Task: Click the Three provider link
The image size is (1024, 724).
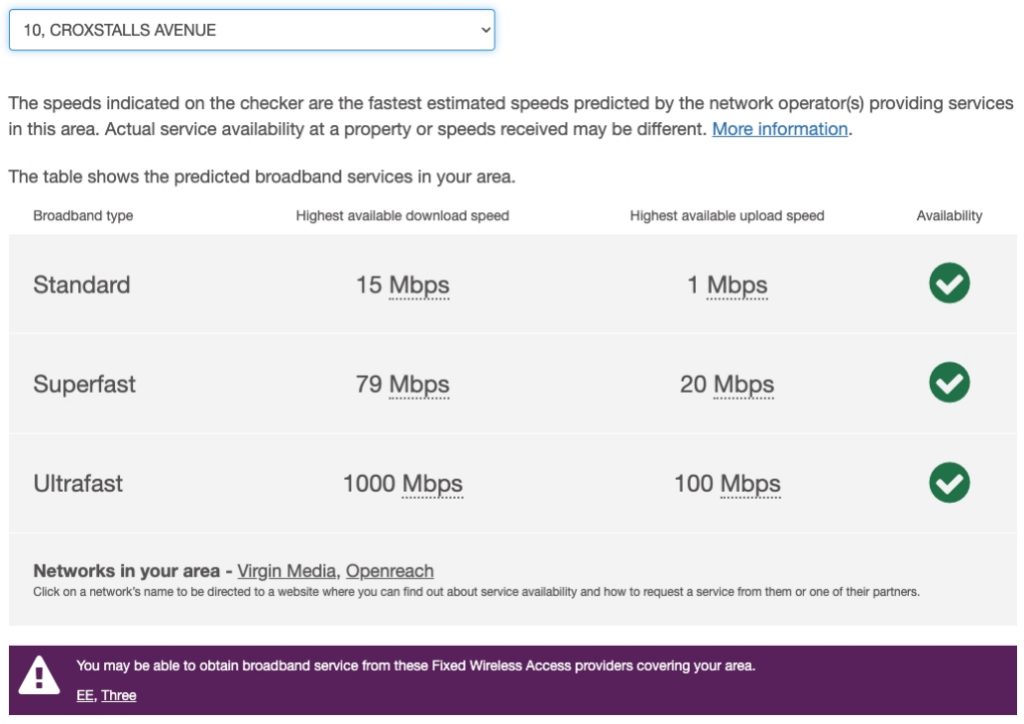Action: pos(120,695)
